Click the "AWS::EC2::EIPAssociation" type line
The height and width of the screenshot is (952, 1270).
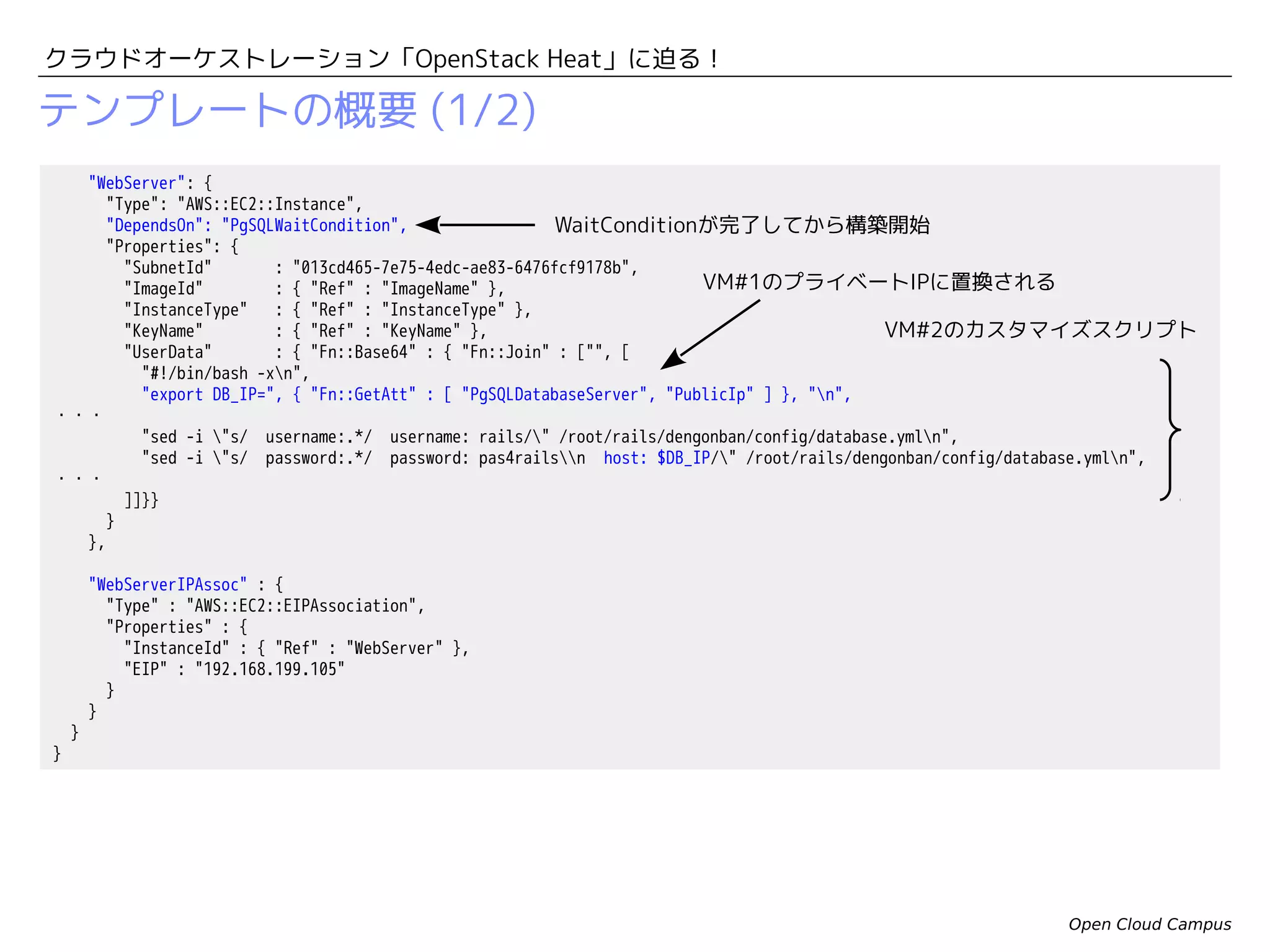pyautogui.click(x=265, y=606)
